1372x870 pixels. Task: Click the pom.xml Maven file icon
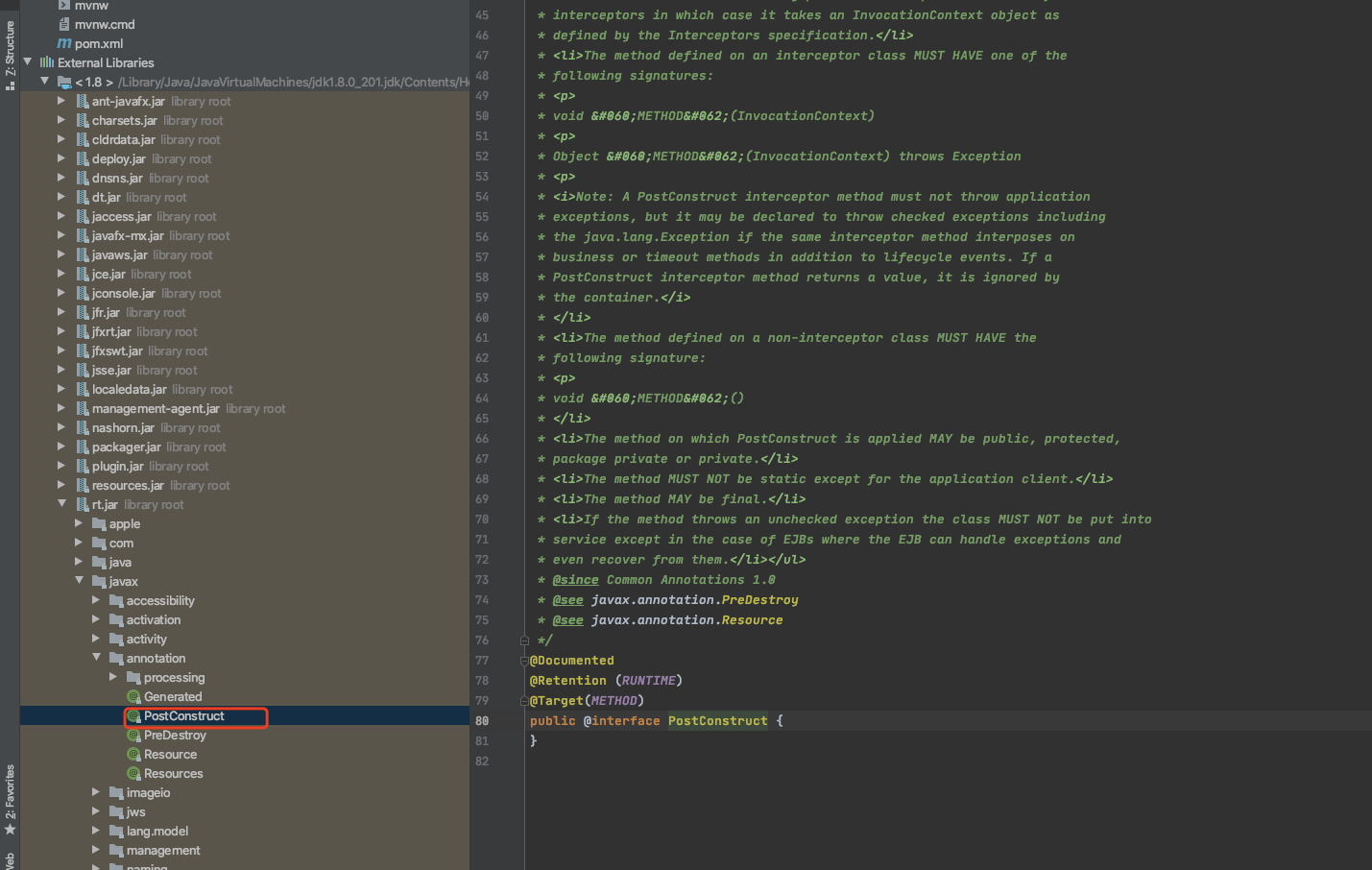[x=64, y=43]
